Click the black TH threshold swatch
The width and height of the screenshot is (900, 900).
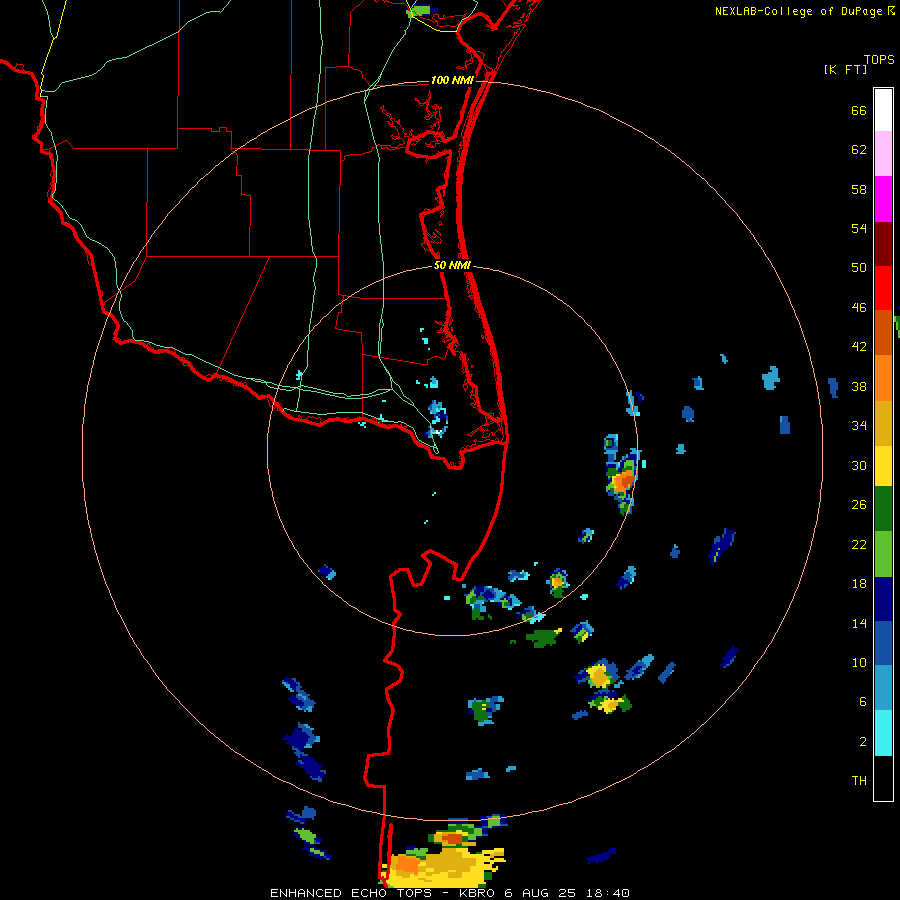[883, 778]
